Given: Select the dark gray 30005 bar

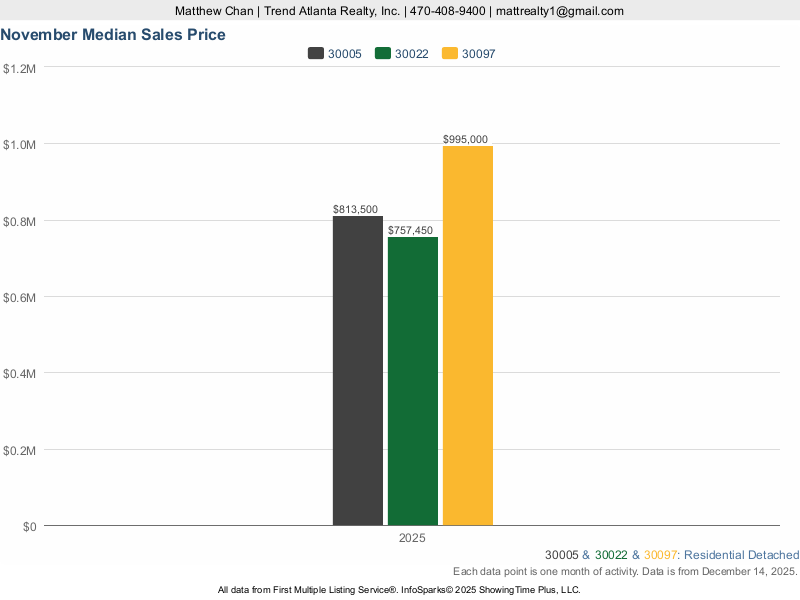Looking at the screenshot, I should 358,370.
